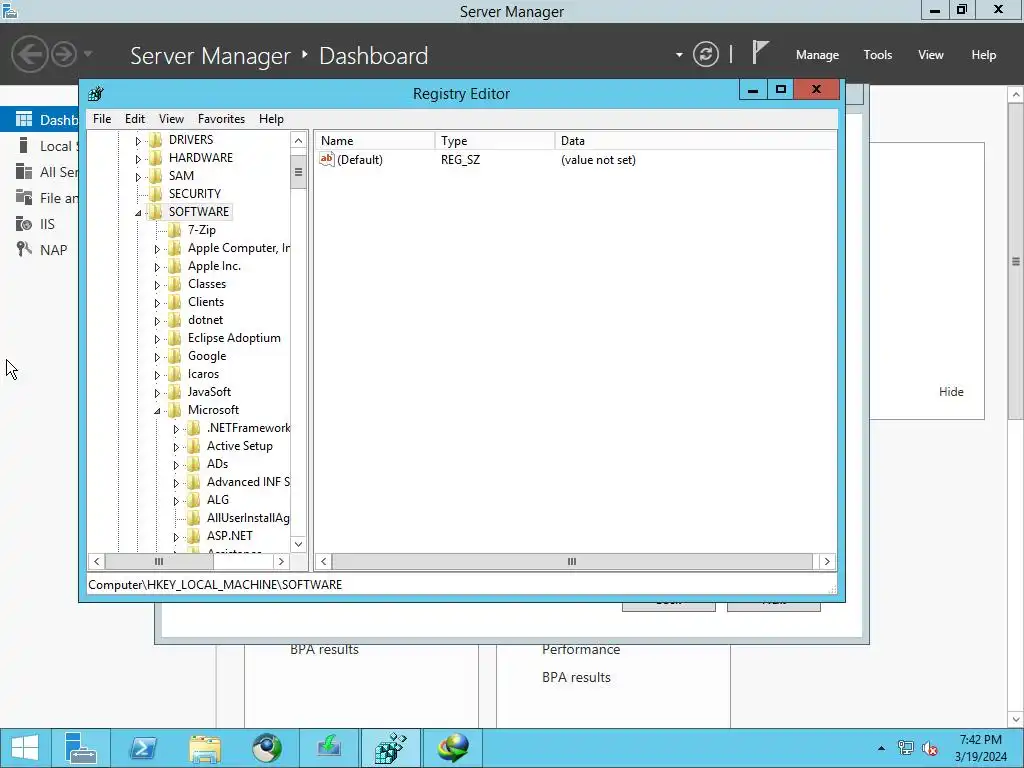This screenshot has height=768, width=1024.
Task: Select the dotnet registry key
Action: [205, 320]
